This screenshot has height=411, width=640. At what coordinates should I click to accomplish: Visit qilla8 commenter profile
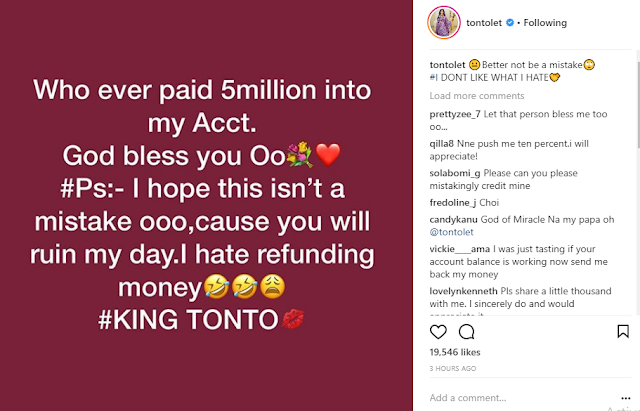coord(442,144)
